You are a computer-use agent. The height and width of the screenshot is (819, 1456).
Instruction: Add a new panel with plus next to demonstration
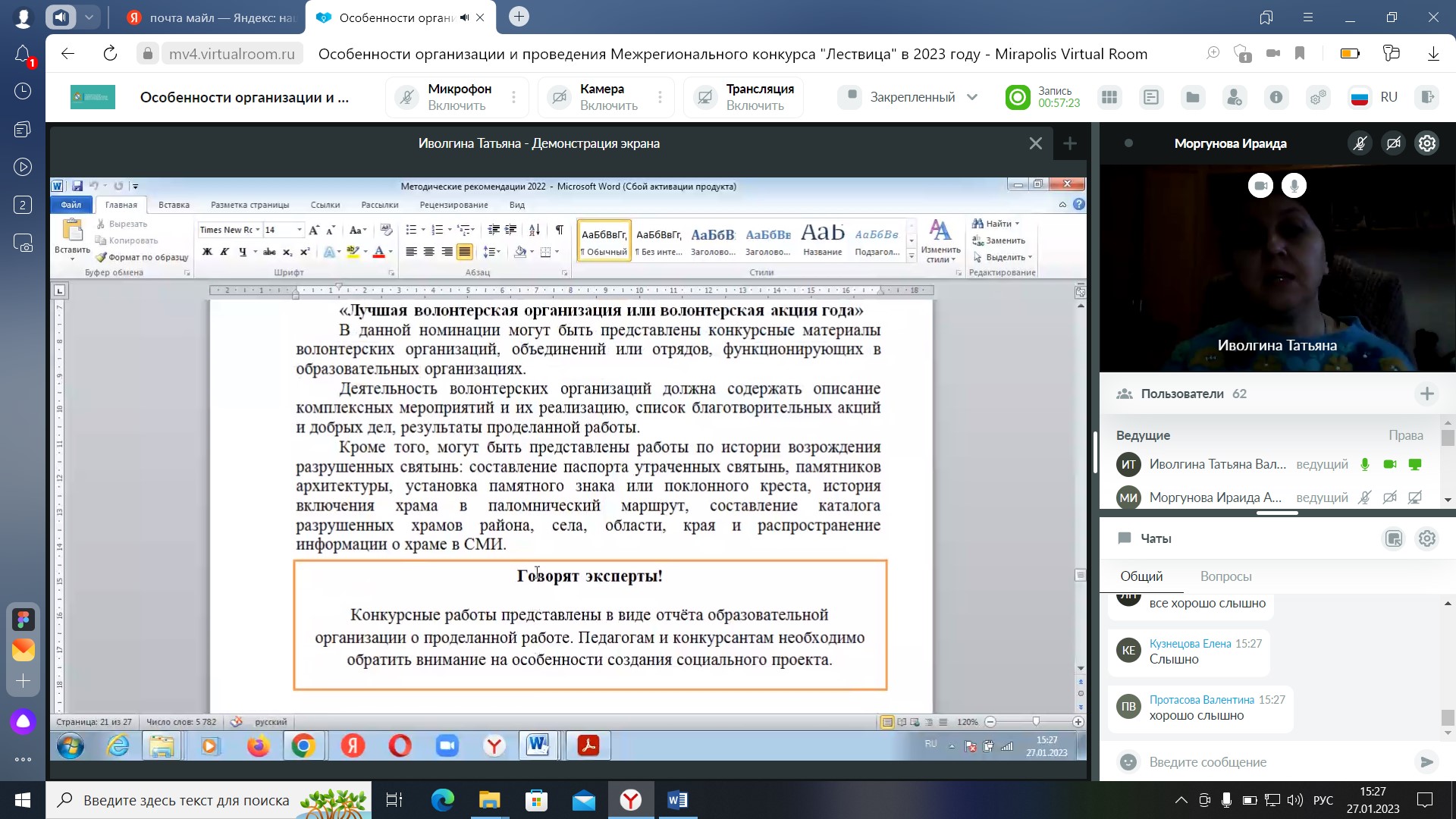click(1070, 143)
